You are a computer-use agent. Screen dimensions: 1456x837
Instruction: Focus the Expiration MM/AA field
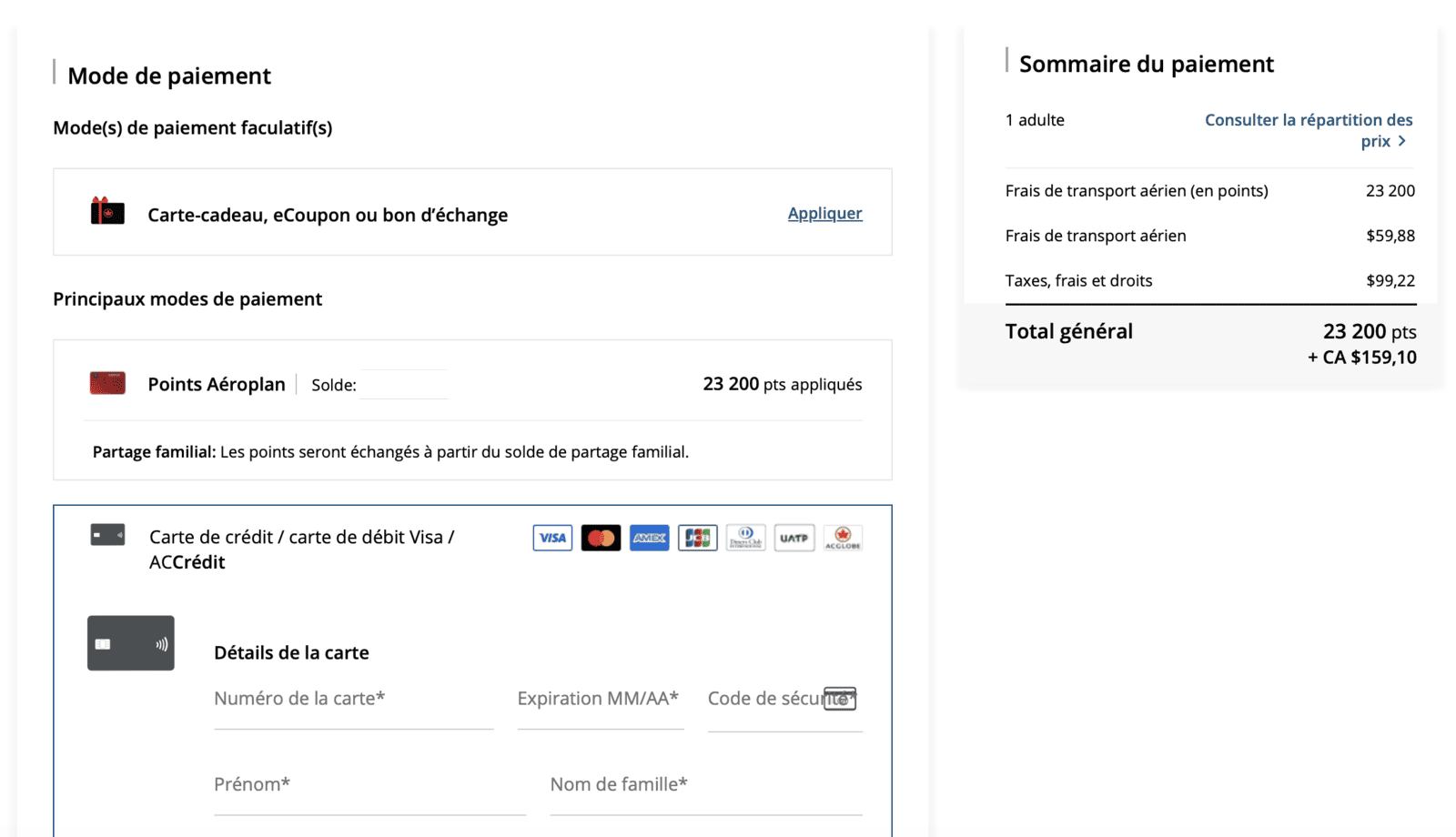click(x=601, y=704)
